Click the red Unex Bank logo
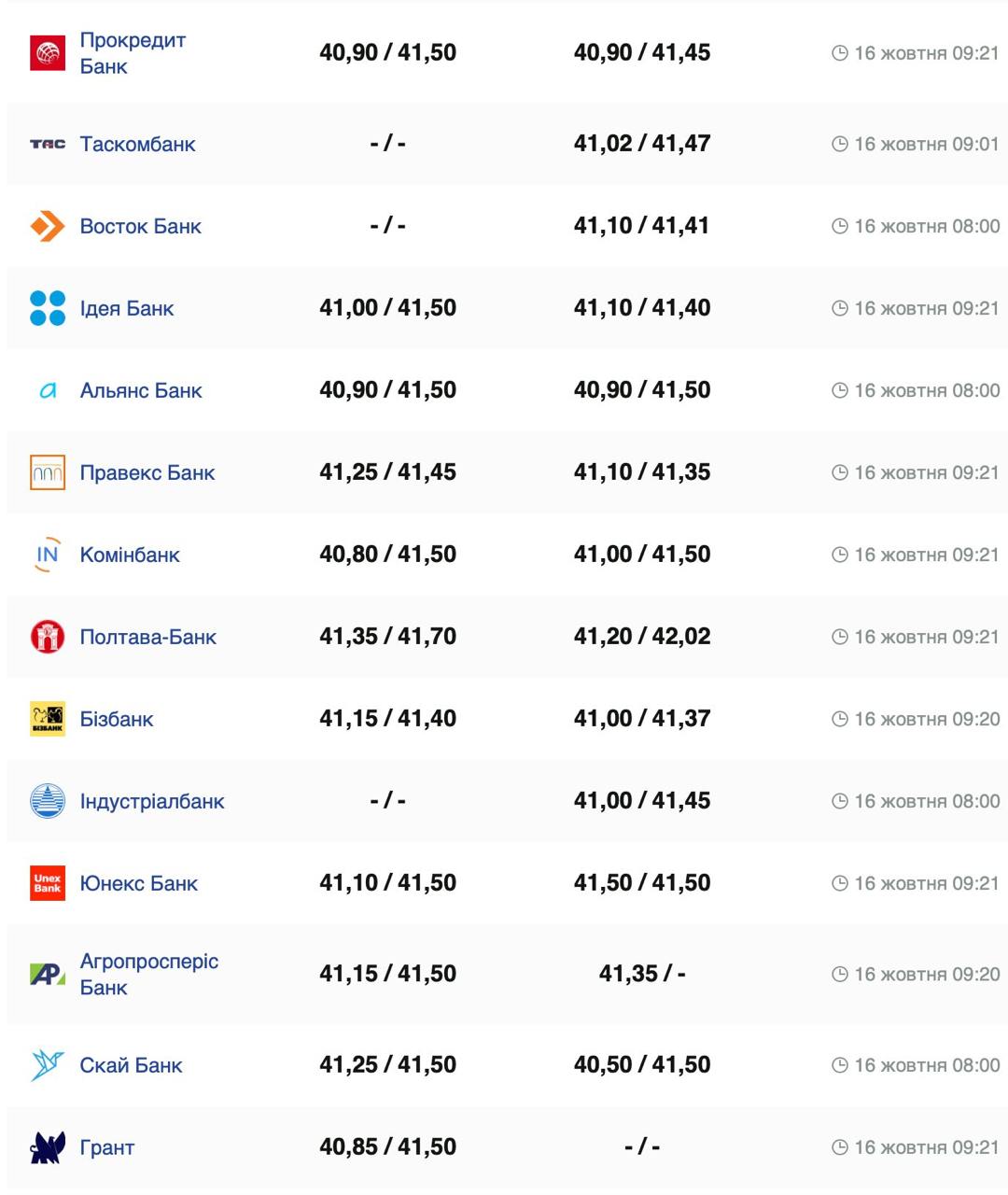This screenshot has width=1008, height=1195. click(x=48, y=883)
